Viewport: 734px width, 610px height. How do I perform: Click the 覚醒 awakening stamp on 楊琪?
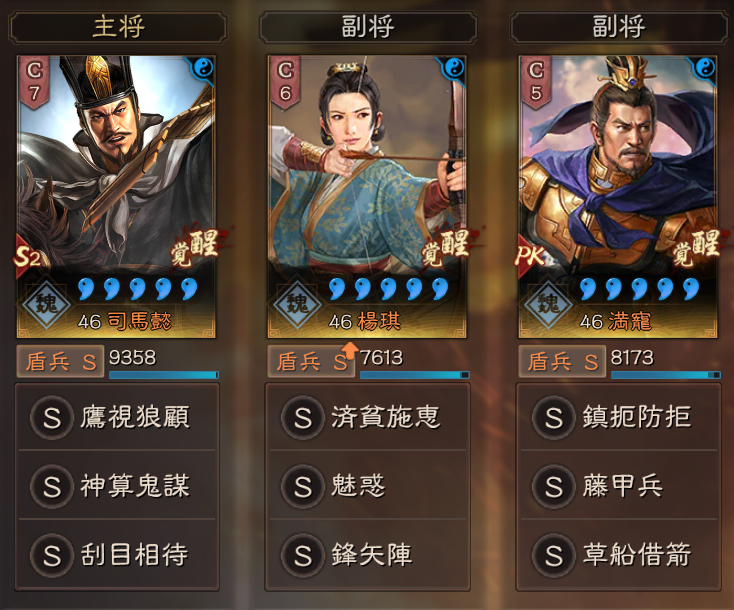447,247
